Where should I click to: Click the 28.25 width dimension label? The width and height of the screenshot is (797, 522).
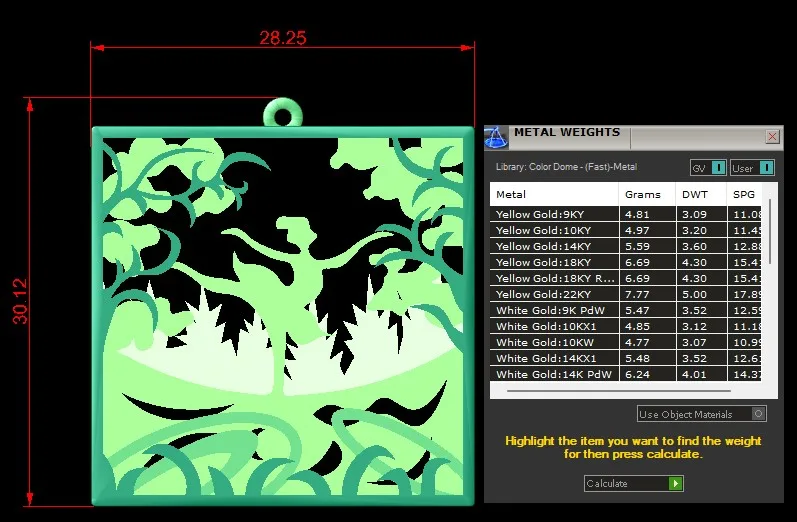[x=283, y=38]
